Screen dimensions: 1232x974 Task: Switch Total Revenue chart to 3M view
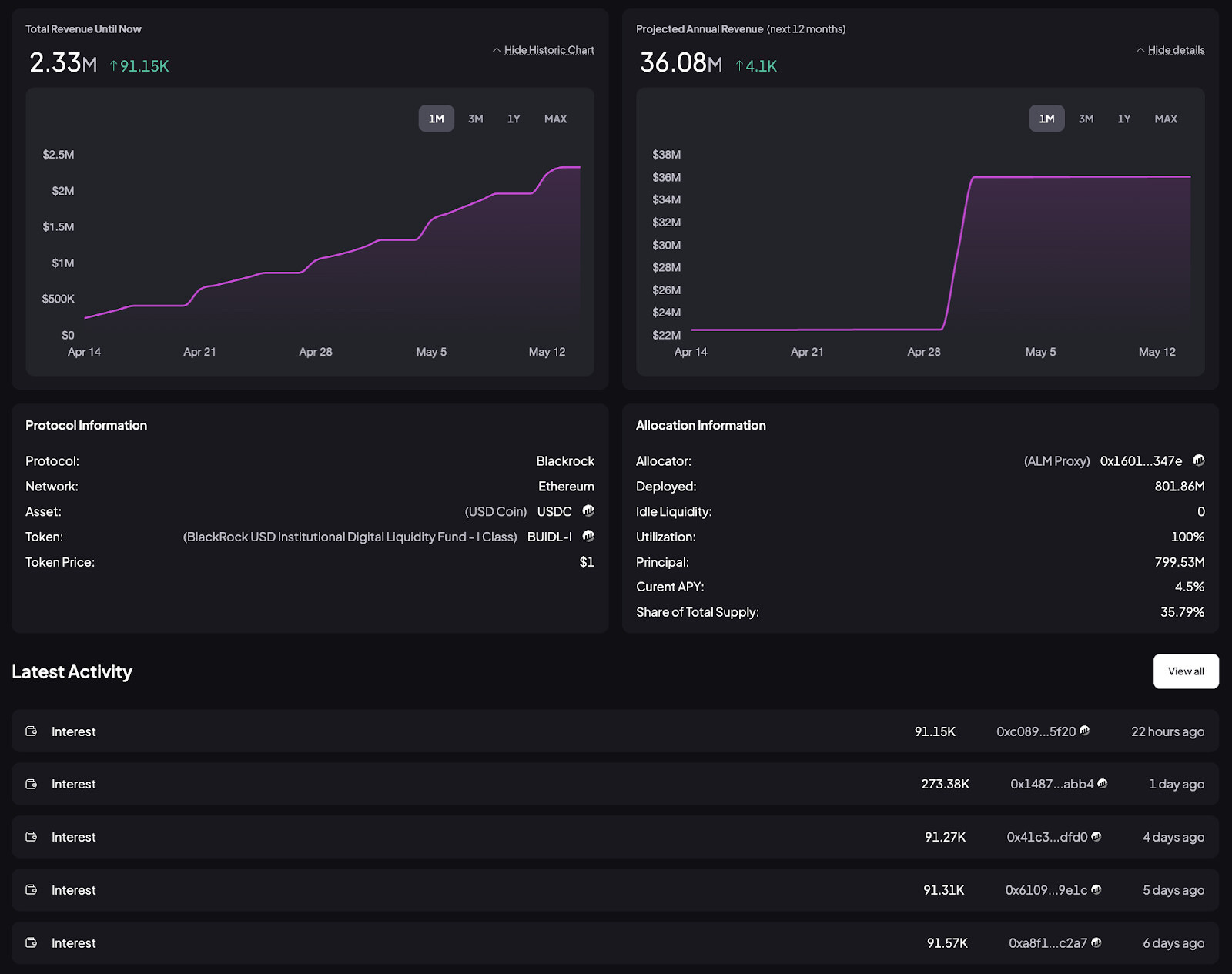tap(475, 119)
